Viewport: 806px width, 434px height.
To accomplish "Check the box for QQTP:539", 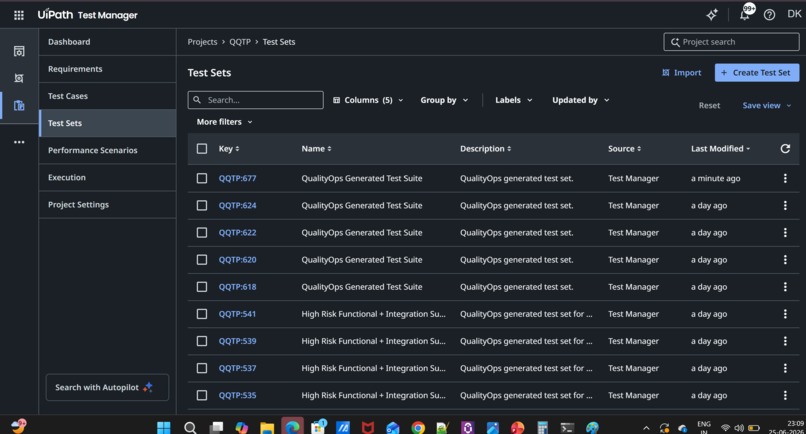I will (202, 341).
